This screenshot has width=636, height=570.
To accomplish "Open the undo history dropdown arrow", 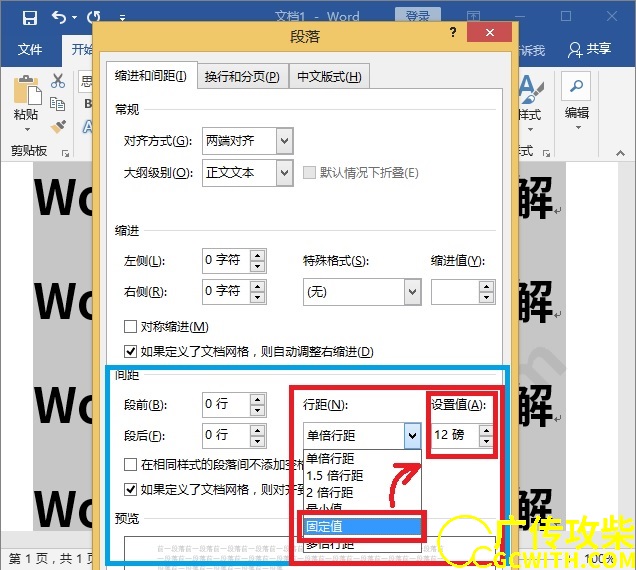I will point(74,18).
